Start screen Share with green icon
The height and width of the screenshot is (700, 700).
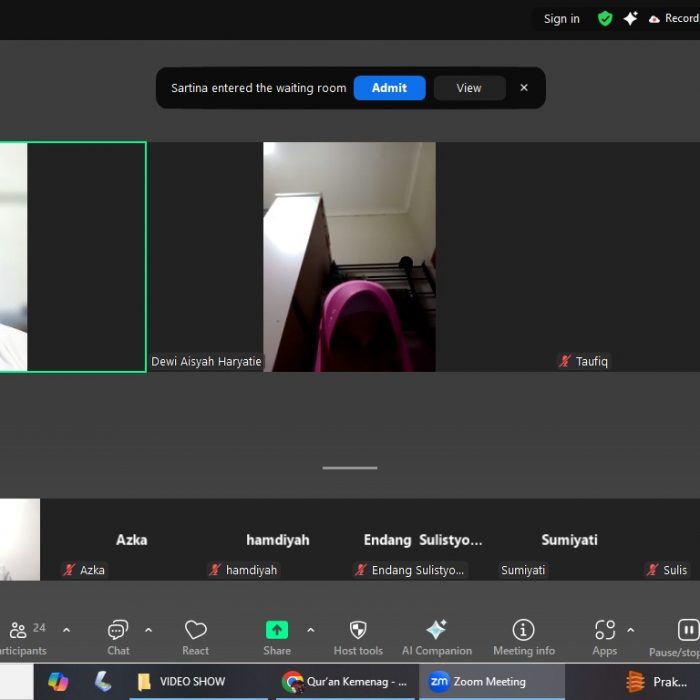pos(277,630)
